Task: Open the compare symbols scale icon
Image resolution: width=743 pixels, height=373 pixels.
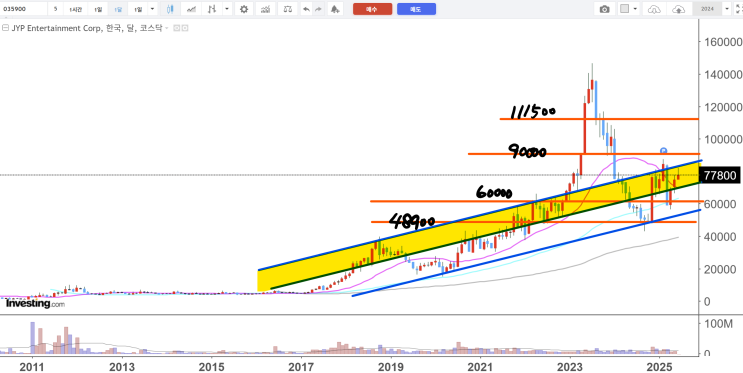Action: click(288, 9)
